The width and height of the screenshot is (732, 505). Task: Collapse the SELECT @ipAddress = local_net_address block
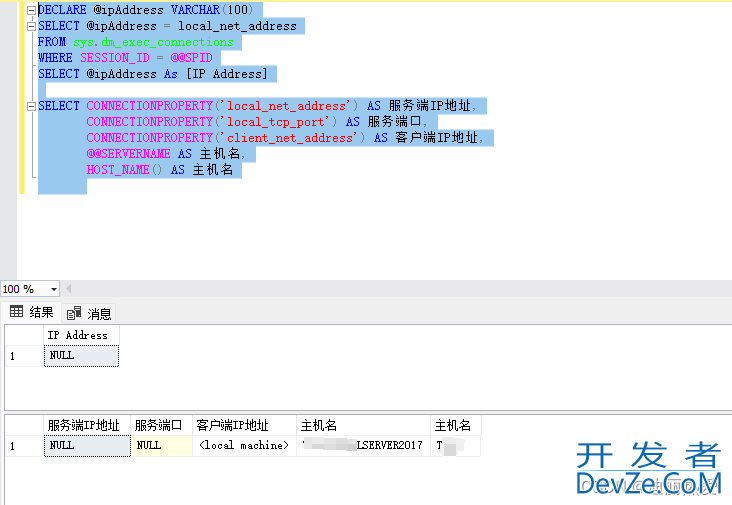[x=32, y=25]
